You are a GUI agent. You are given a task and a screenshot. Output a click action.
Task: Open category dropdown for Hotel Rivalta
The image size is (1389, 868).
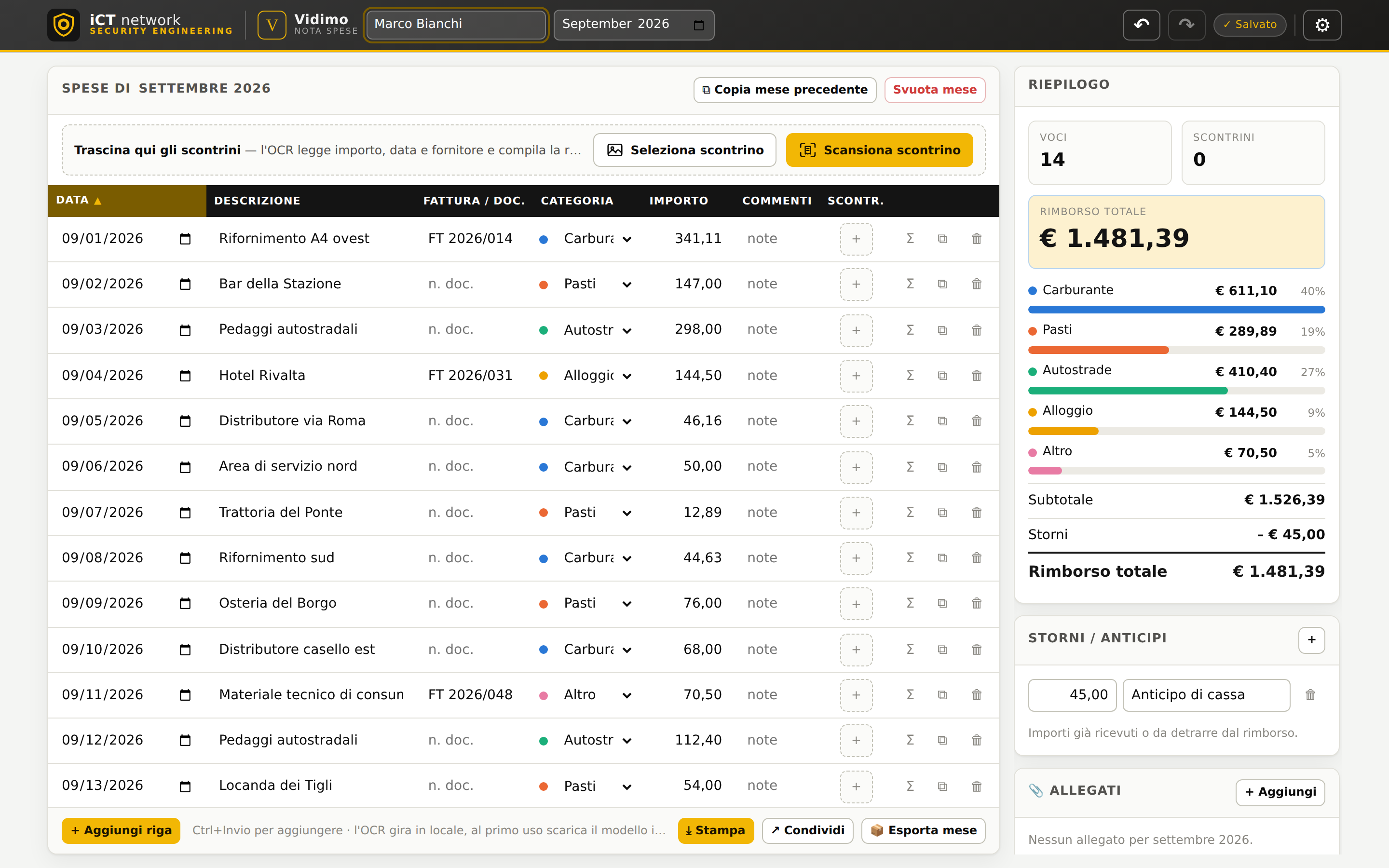point(598,376)
